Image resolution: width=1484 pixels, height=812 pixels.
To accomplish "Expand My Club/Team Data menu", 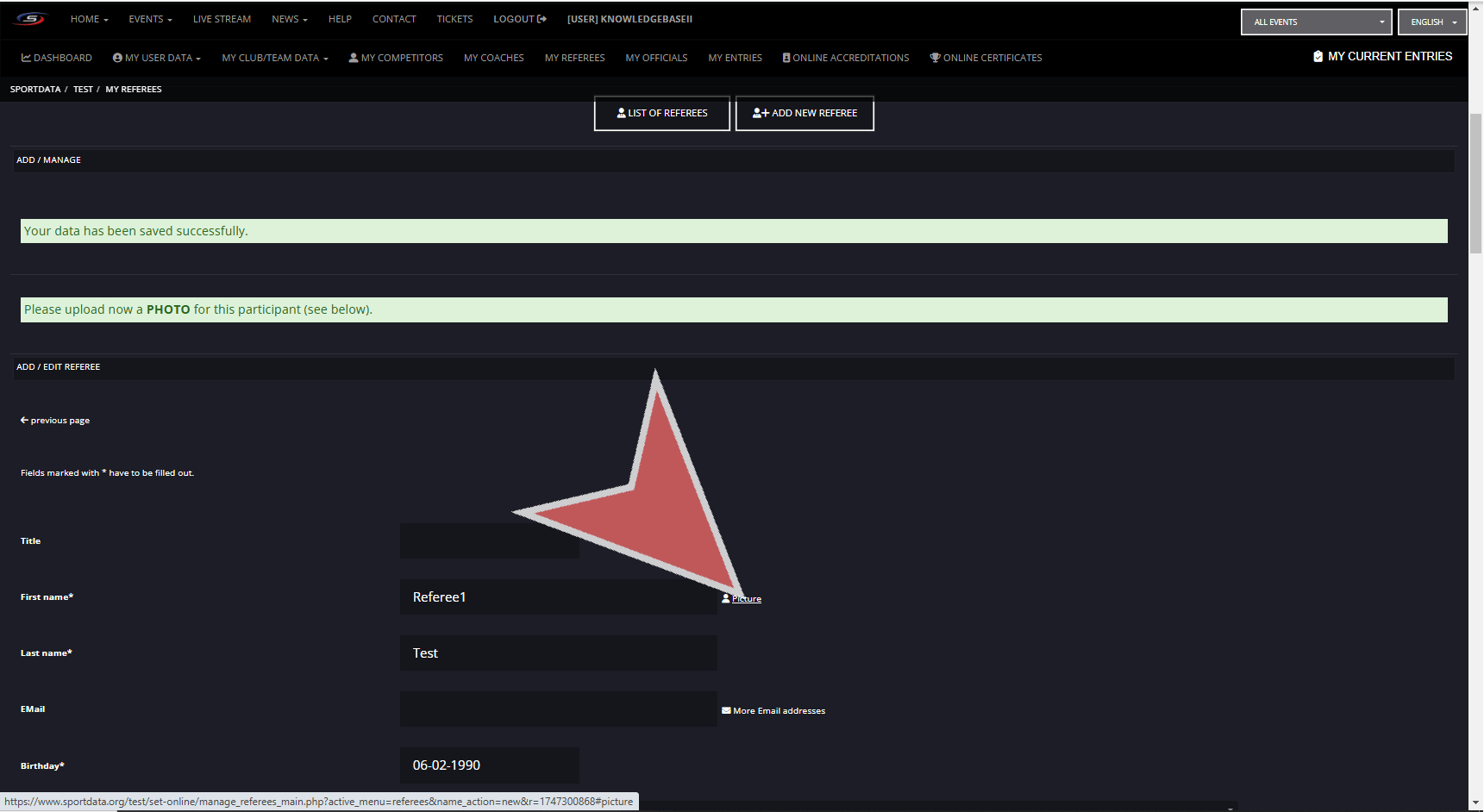I will click(274, 58).
